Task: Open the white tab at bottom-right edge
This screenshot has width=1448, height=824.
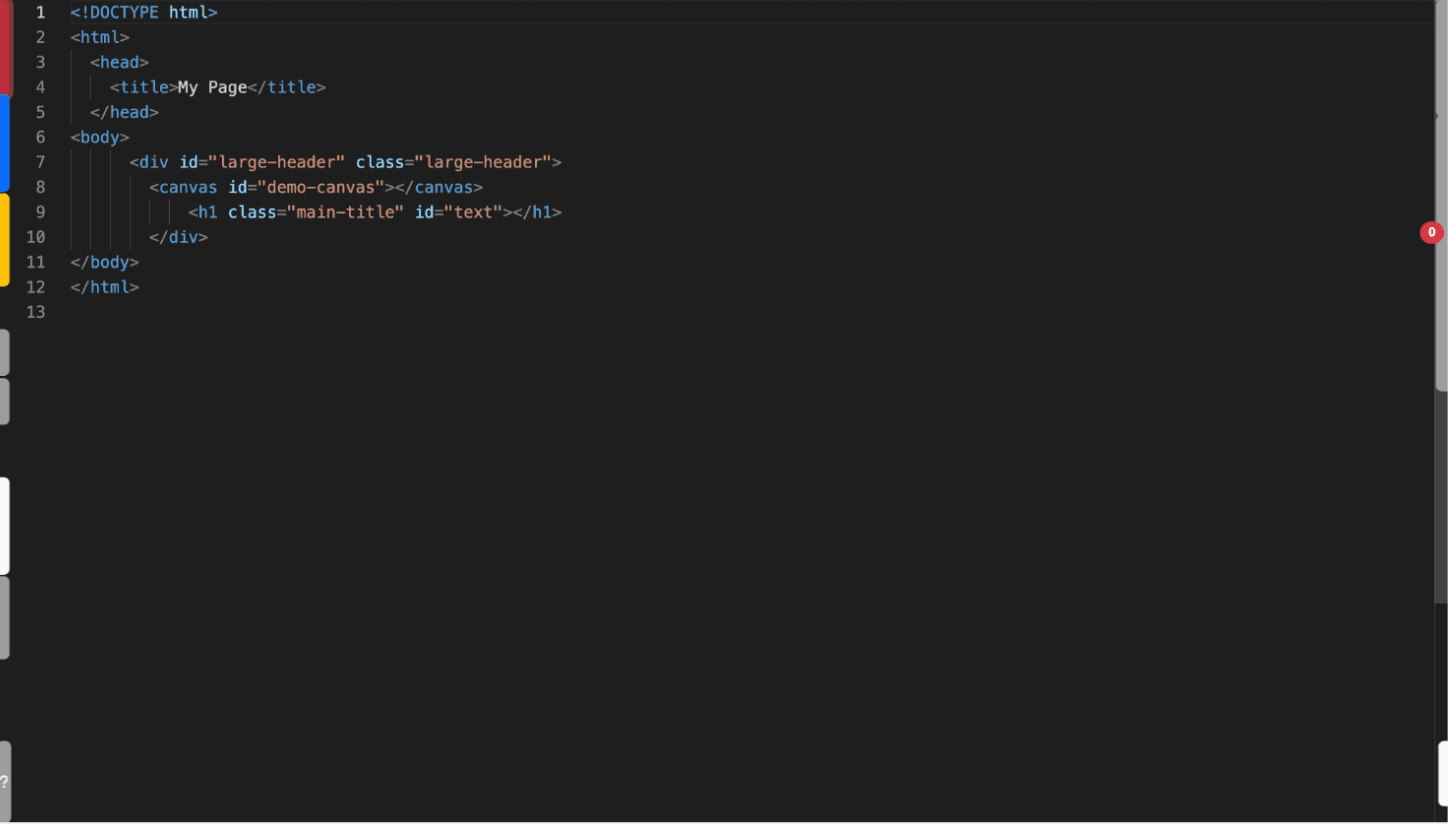Action: pyautogui.click(x=1443, y=773)
